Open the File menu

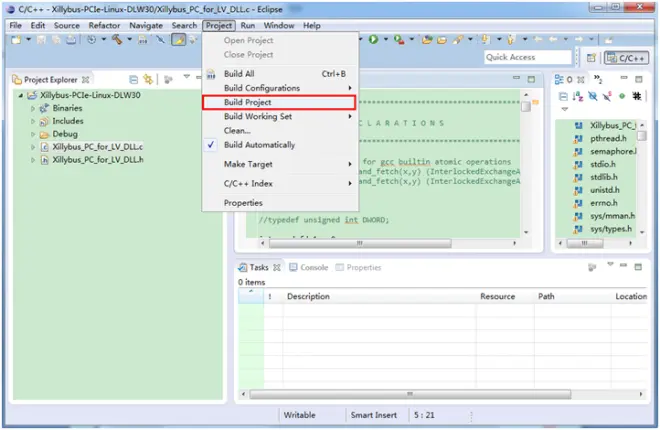(x=16, y=25)
